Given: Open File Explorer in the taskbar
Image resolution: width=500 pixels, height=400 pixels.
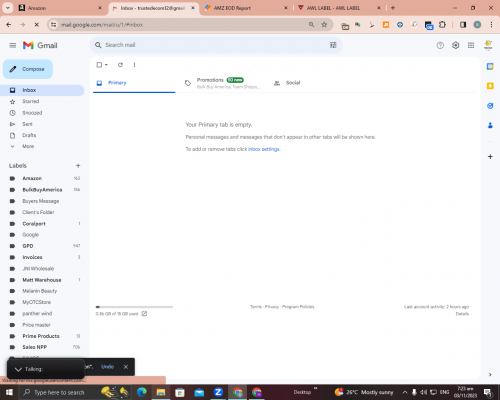Looking at the screenshot, I should (x=161, y=392).
